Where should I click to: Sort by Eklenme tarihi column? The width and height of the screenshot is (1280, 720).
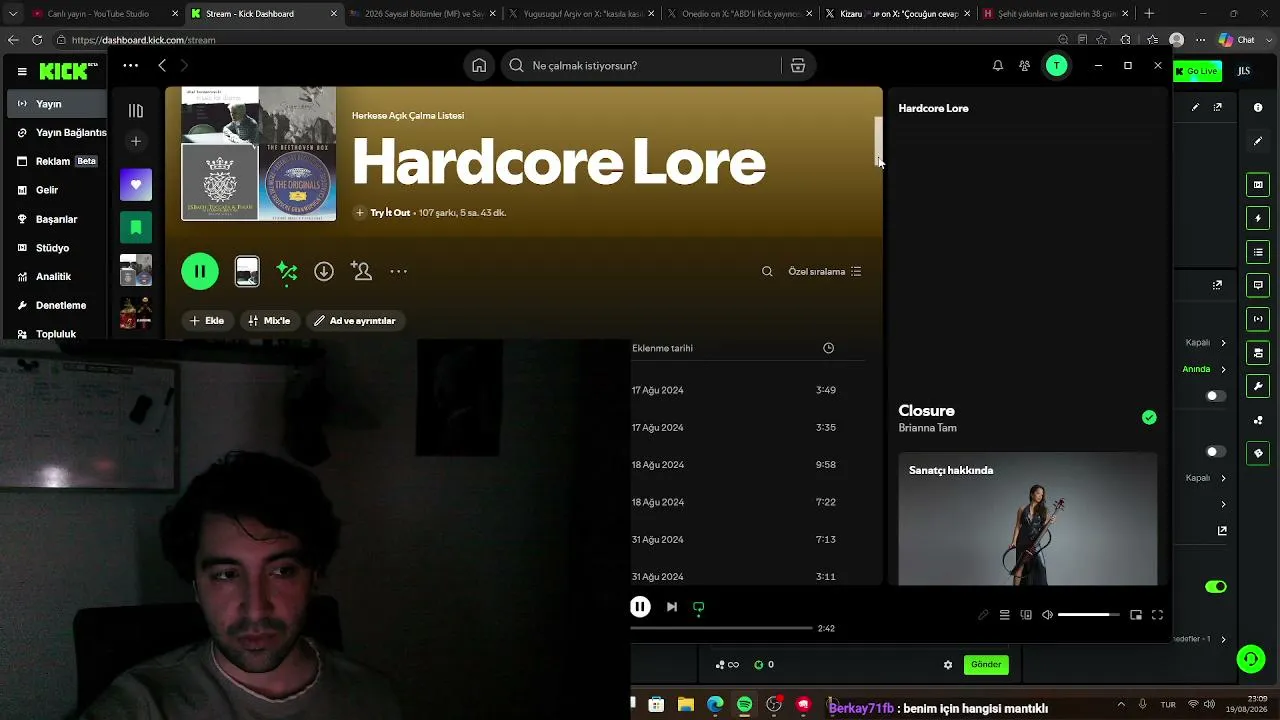tap(662, 348)
